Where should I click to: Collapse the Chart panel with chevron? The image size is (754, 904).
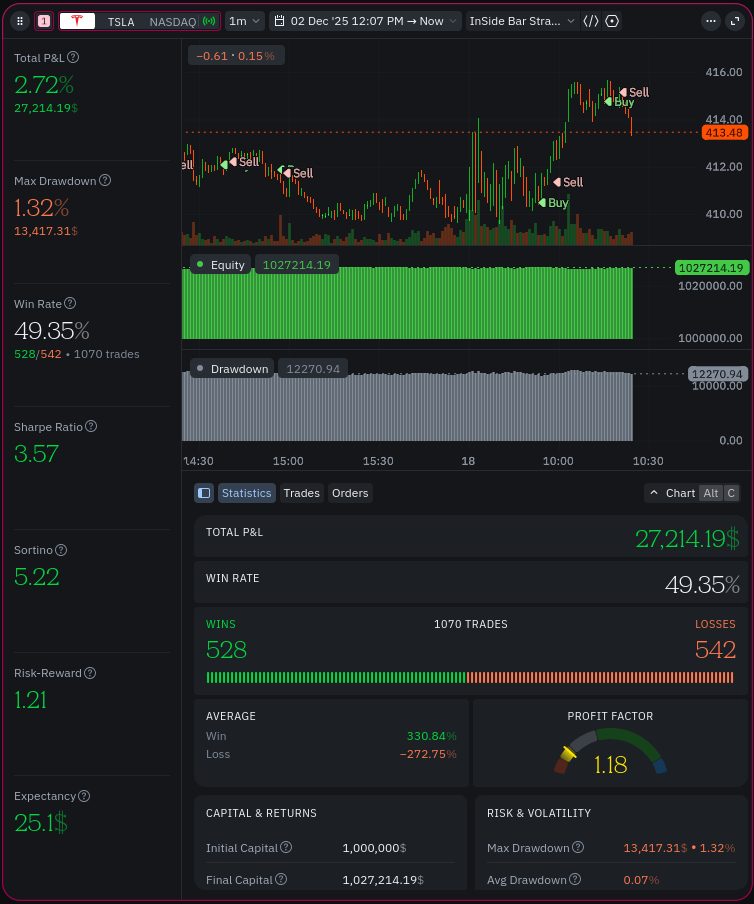pyautogui.click(x=654, y=493)
